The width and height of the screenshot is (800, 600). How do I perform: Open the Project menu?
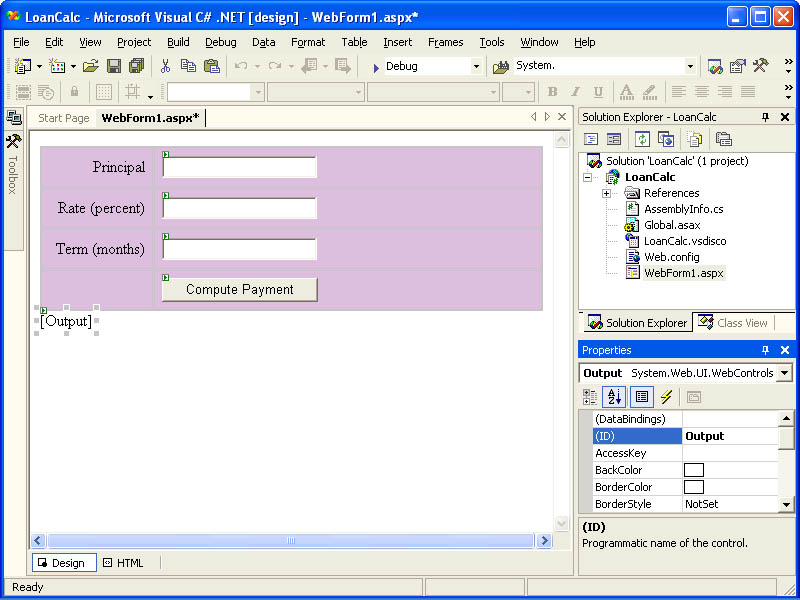[134, 42]
